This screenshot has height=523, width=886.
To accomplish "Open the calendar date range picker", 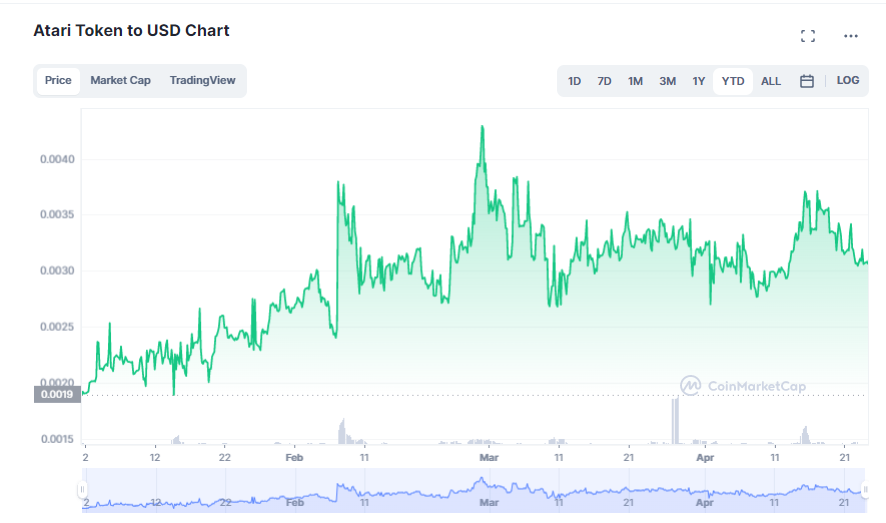I will click(807, 81).
